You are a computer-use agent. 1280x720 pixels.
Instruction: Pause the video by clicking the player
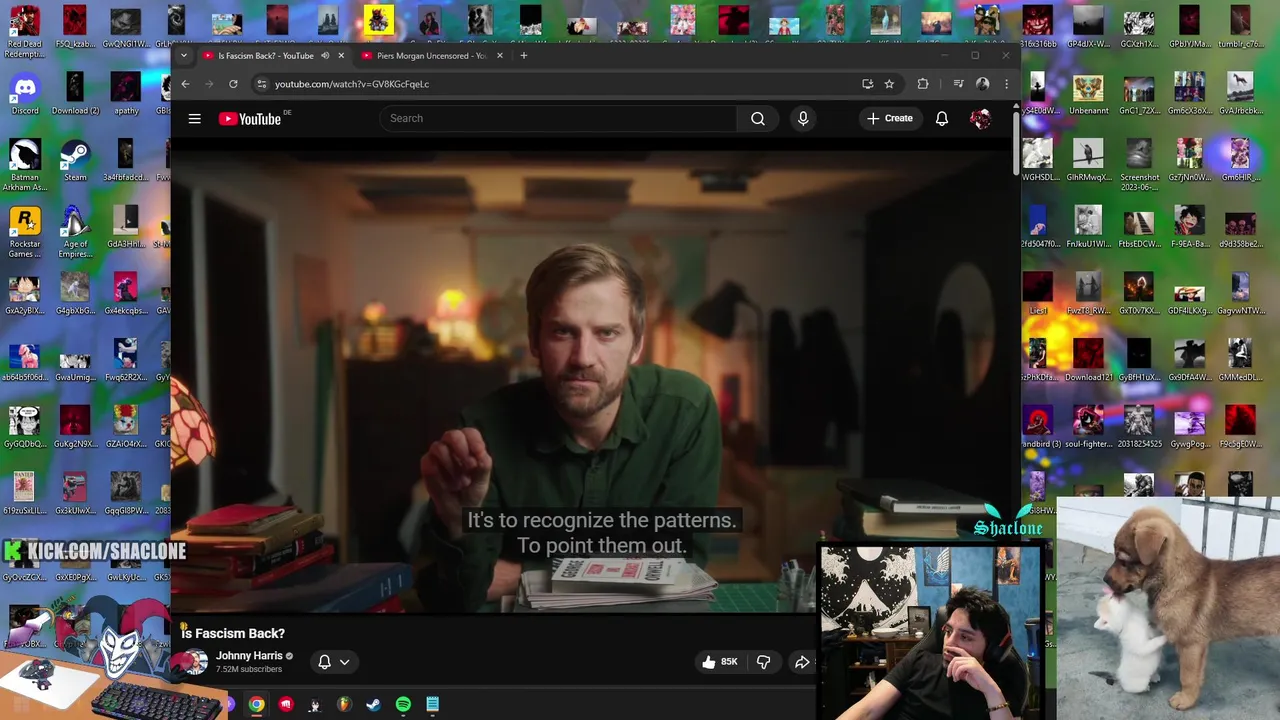click(592, 380)
